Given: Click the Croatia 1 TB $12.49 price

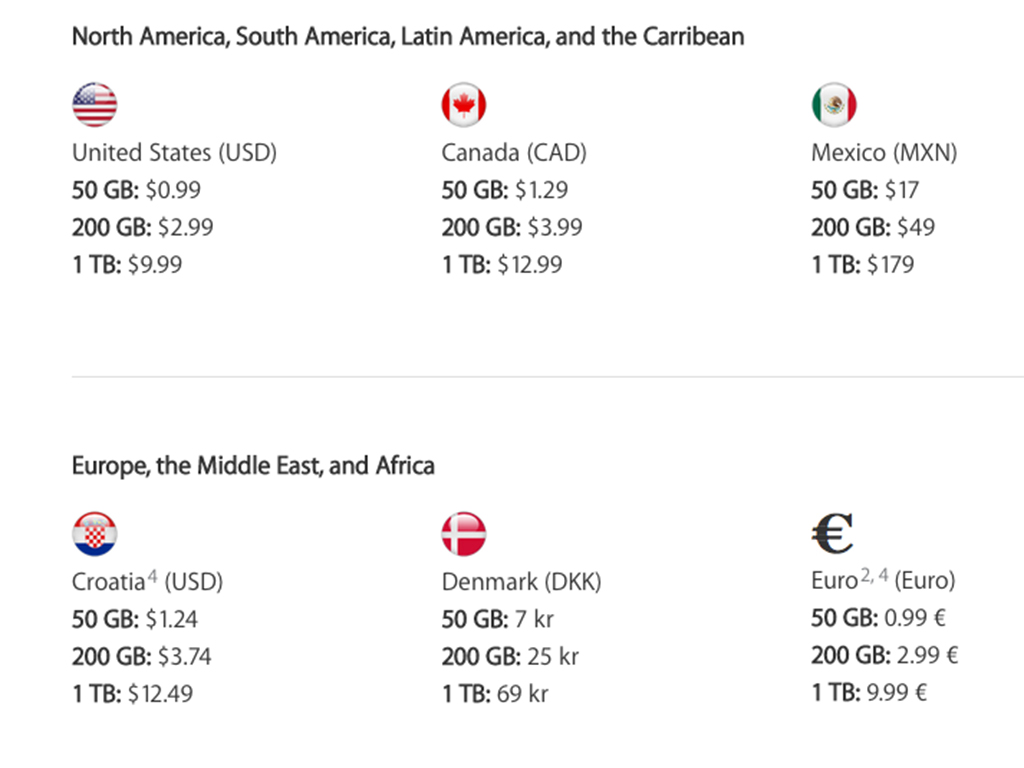Looking at the screenshot, I should tap(132, 694).
